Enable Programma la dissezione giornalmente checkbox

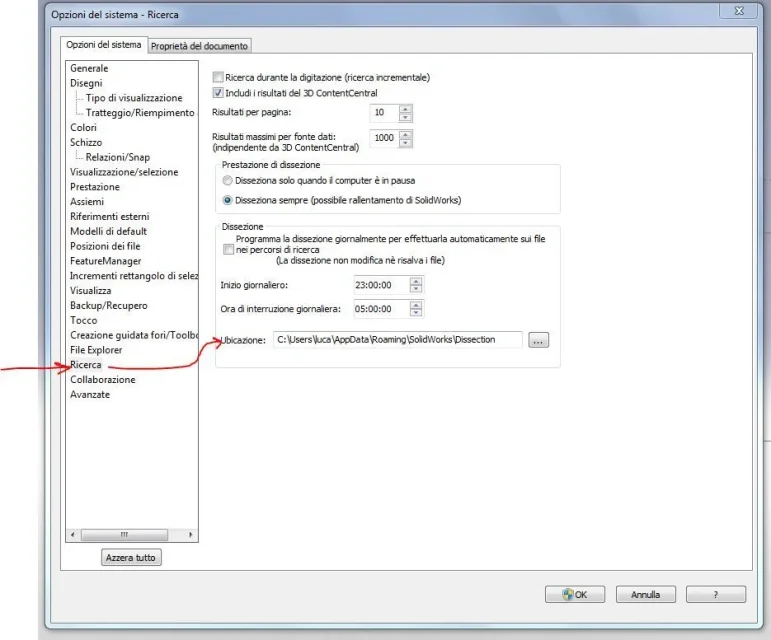pos(228,250)
